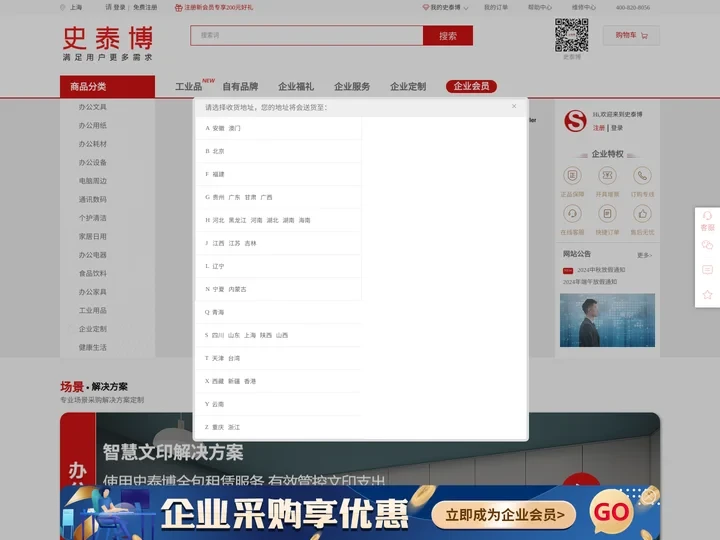Select 办公设备 in category sidebar
Screen dimensions: 720x540
pyautogui.click(x=93, y=163)
